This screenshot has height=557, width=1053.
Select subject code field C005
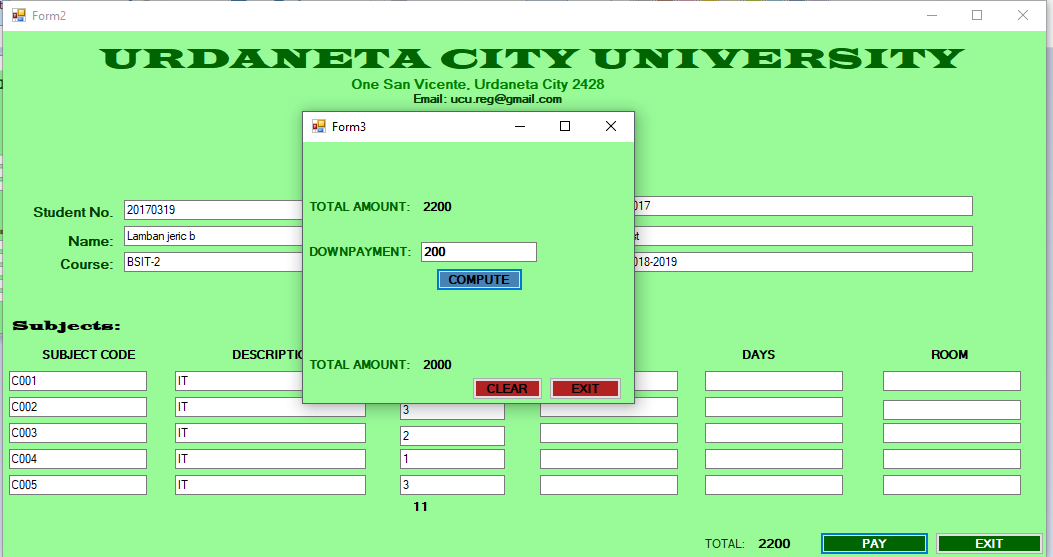coord(78,485)
